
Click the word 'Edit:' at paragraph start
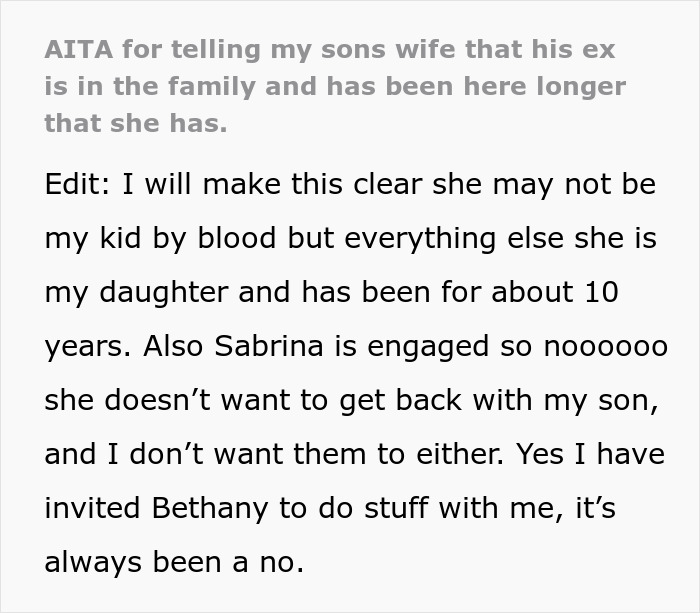pos(78,185)
